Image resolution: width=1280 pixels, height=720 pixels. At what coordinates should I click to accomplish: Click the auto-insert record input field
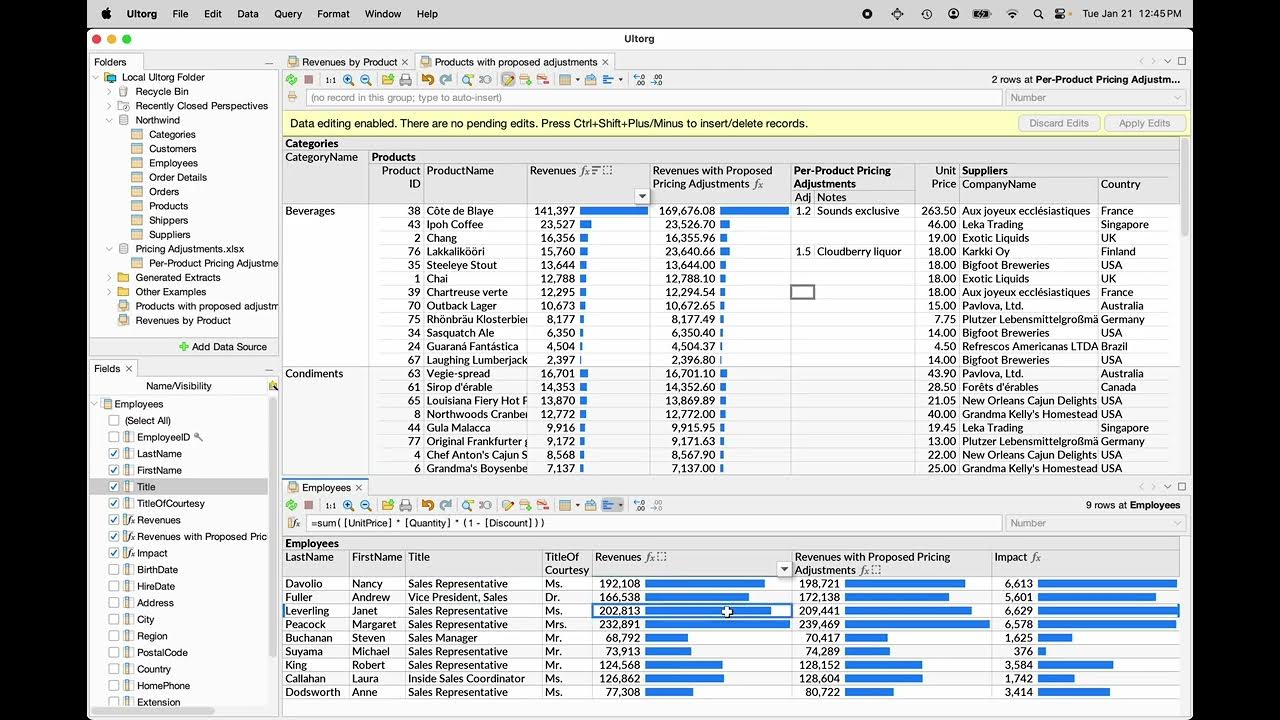point(654,98)
